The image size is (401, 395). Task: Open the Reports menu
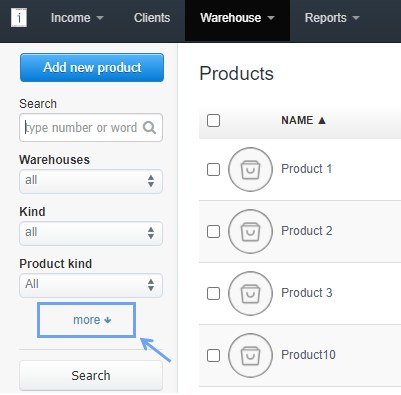click(x=332, y=18)
